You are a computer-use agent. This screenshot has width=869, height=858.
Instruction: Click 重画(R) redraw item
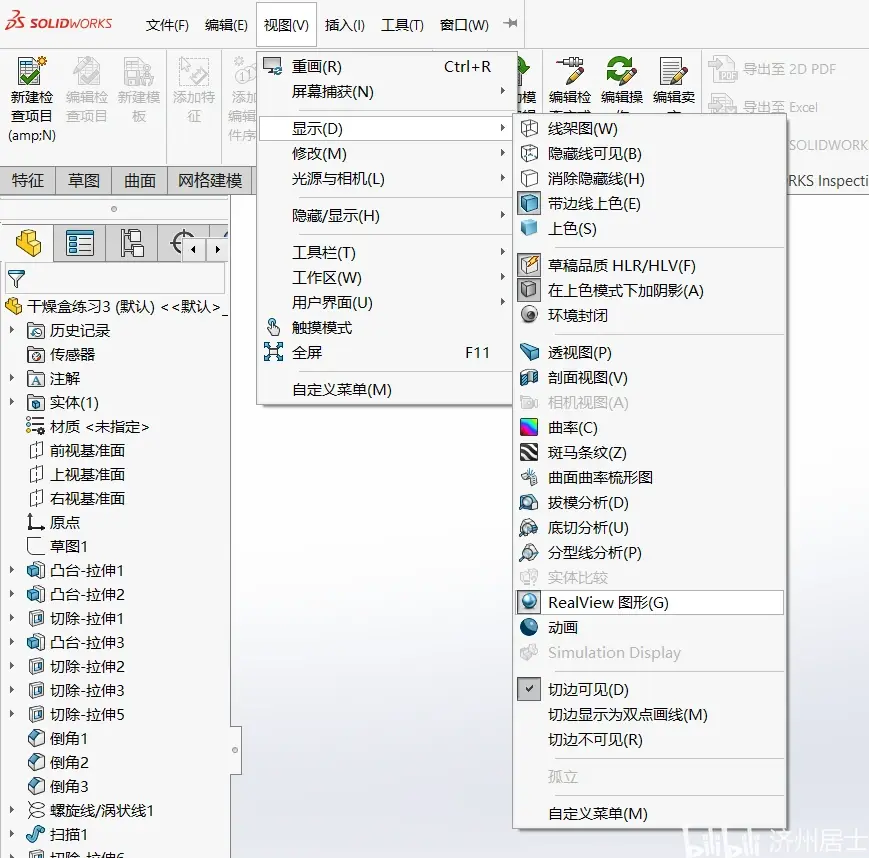(x=385, y=67)
